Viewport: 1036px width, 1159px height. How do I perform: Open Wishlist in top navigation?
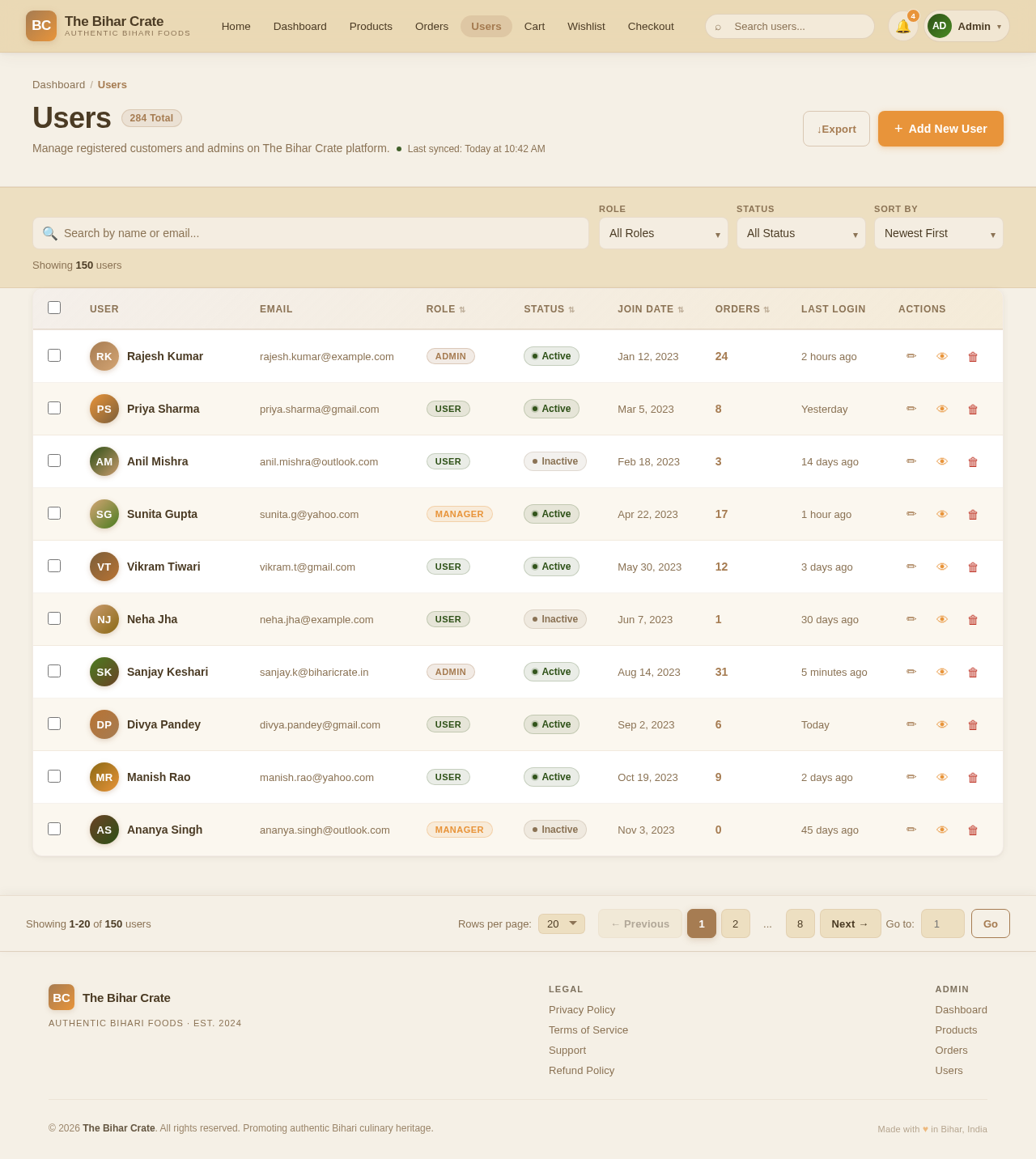click(x=586, y=26)
